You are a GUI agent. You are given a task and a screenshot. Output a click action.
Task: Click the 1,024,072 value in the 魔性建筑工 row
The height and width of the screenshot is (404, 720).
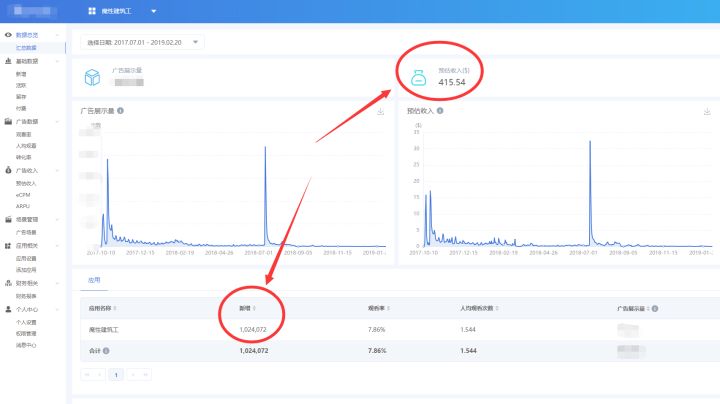[253, 330]
